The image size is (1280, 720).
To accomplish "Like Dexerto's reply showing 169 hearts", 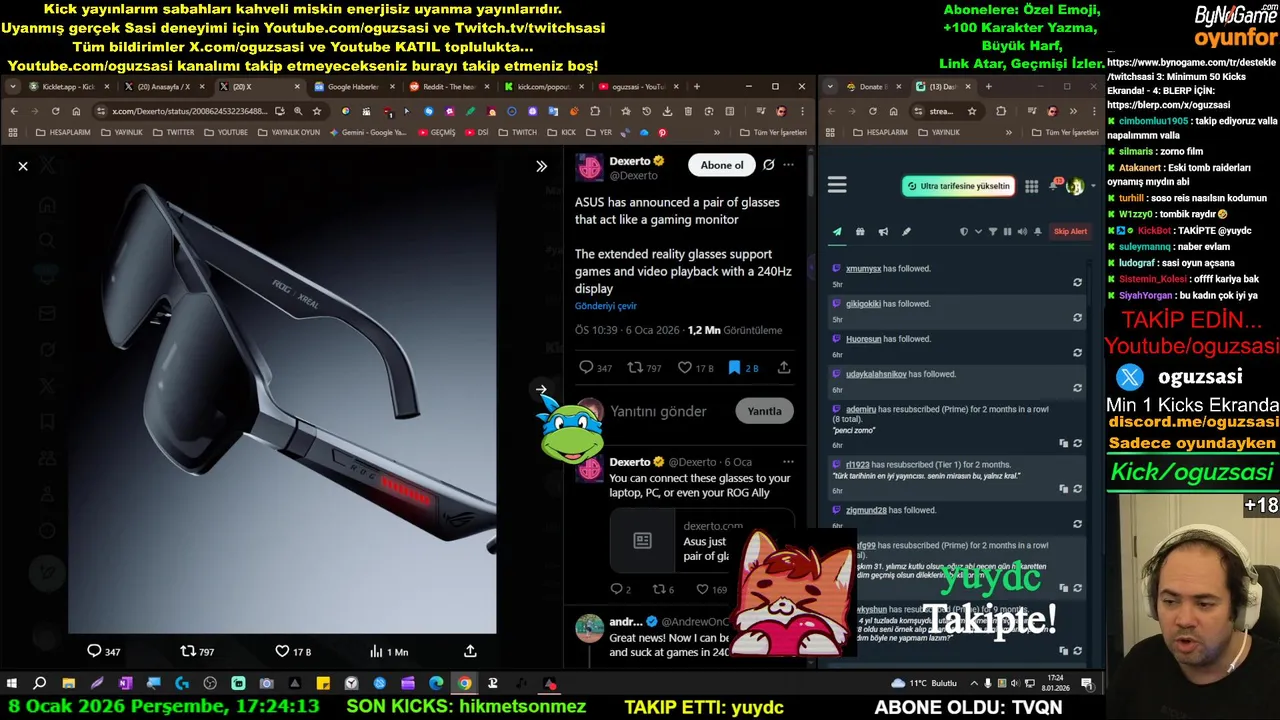I will pos(712,589).
